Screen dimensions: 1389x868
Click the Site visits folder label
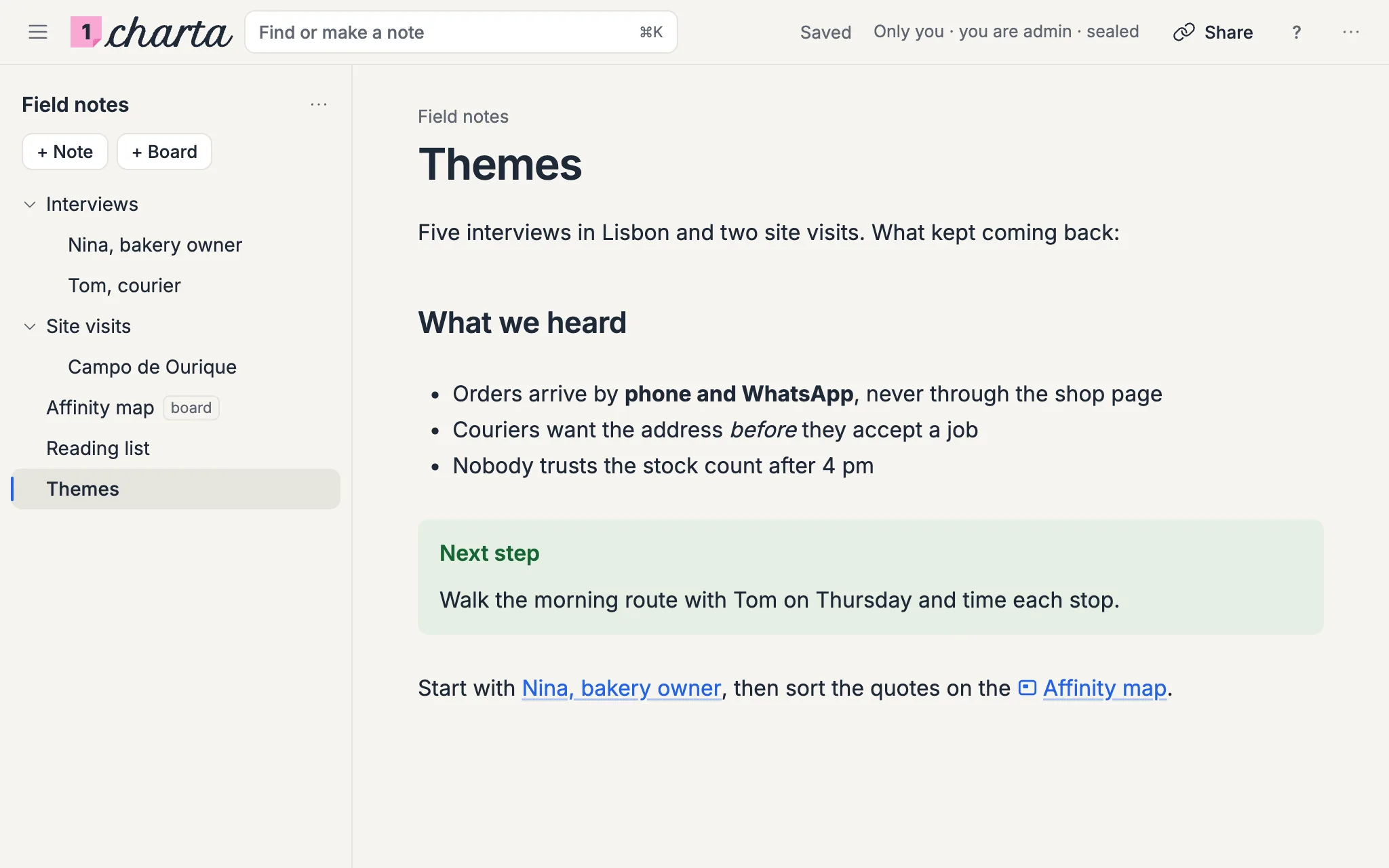tap(88, 326)
